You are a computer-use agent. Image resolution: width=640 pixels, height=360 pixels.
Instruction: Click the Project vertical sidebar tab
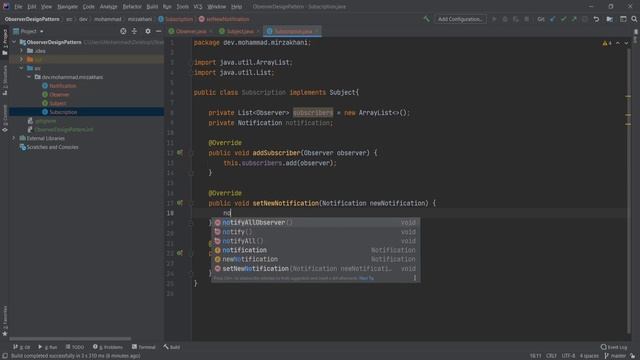pyautogui.click(x=5, y=41)
